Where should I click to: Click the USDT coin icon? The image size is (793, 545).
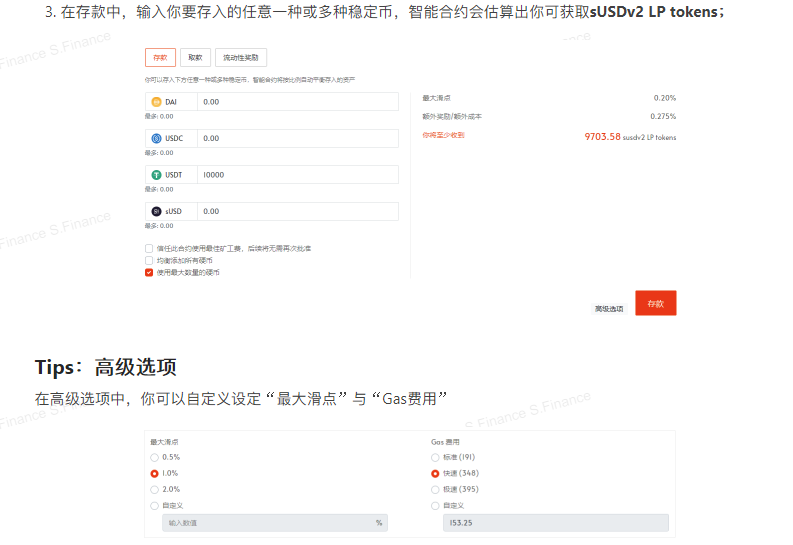point(156,175)
